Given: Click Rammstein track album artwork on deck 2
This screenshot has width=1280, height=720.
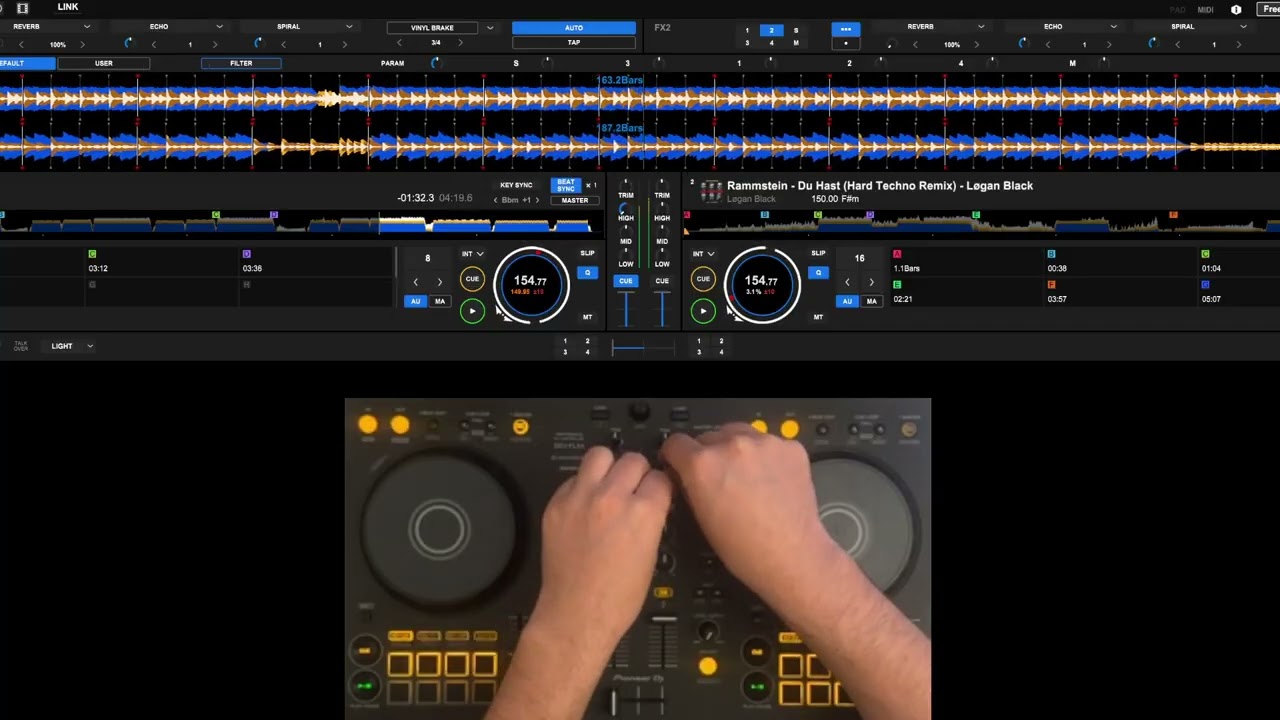Looking at the screenshot, I should (711, 191).
